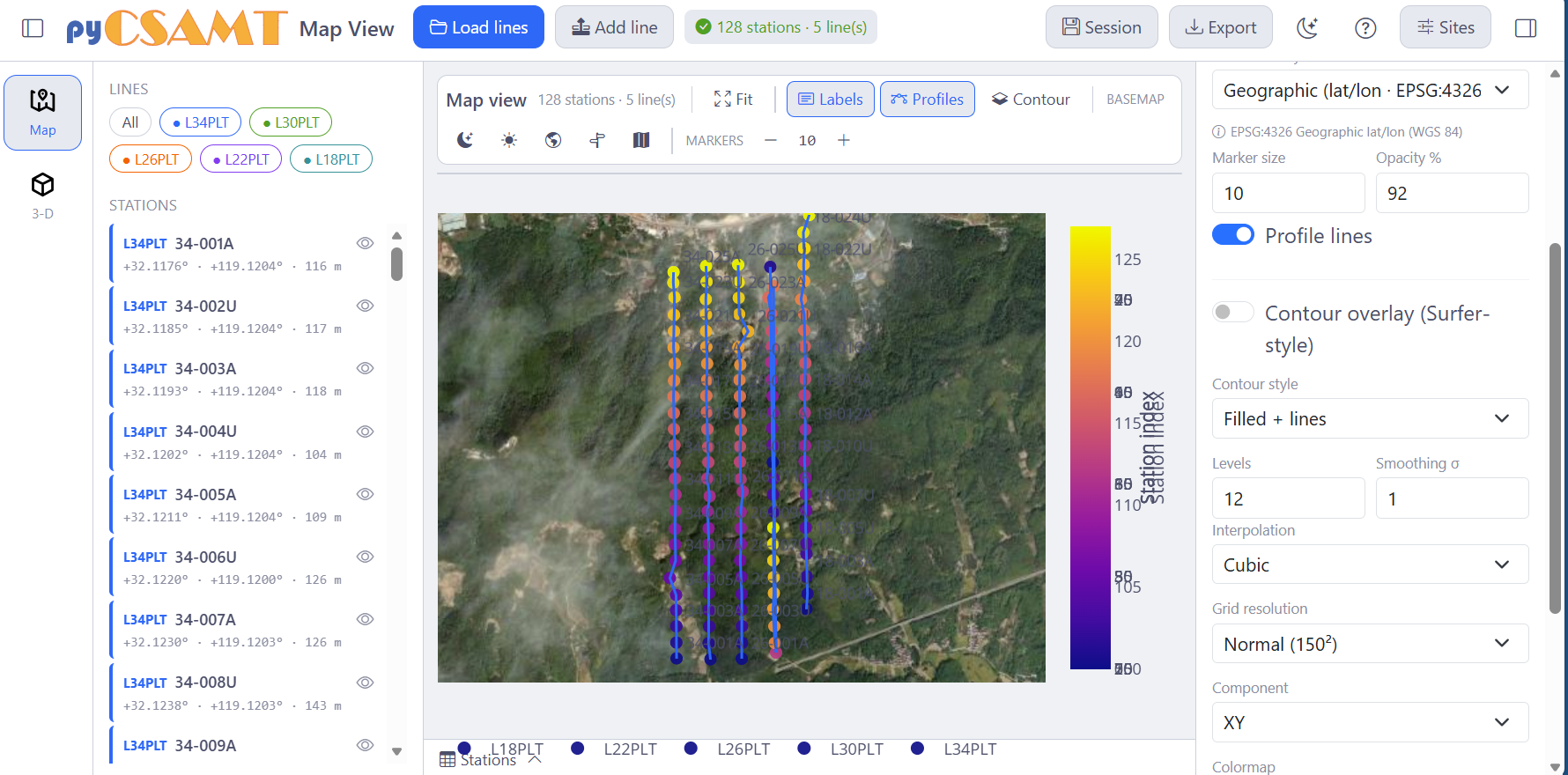This screenshot has width=1568, height=775.
Task: Toggle visibility of station 34-002U
Action: pyautogui.click(x=365, y=306)
